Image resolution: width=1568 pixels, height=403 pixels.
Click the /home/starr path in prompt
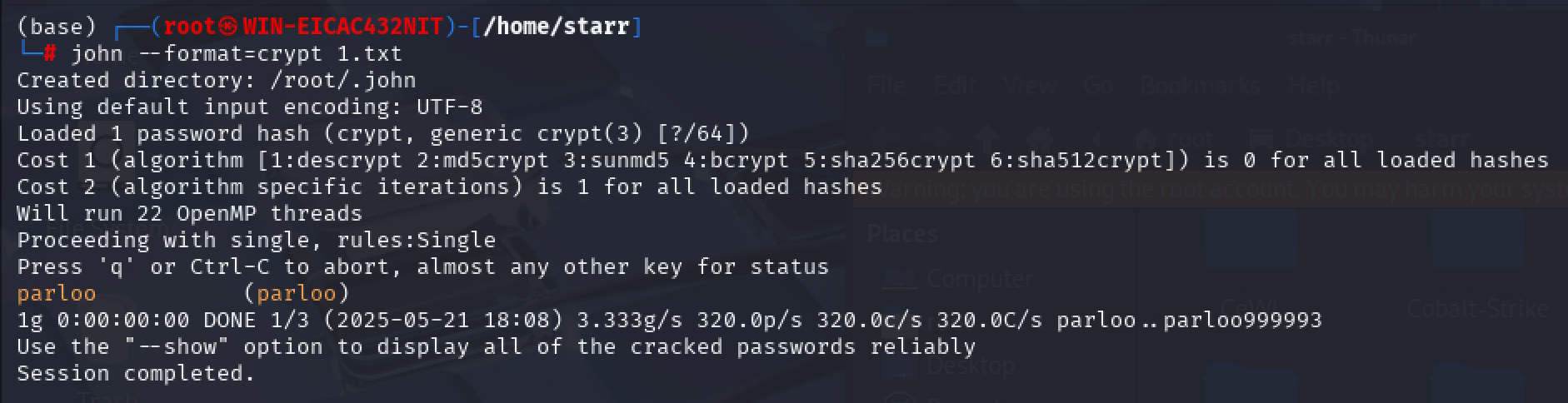tap(556, 27)
